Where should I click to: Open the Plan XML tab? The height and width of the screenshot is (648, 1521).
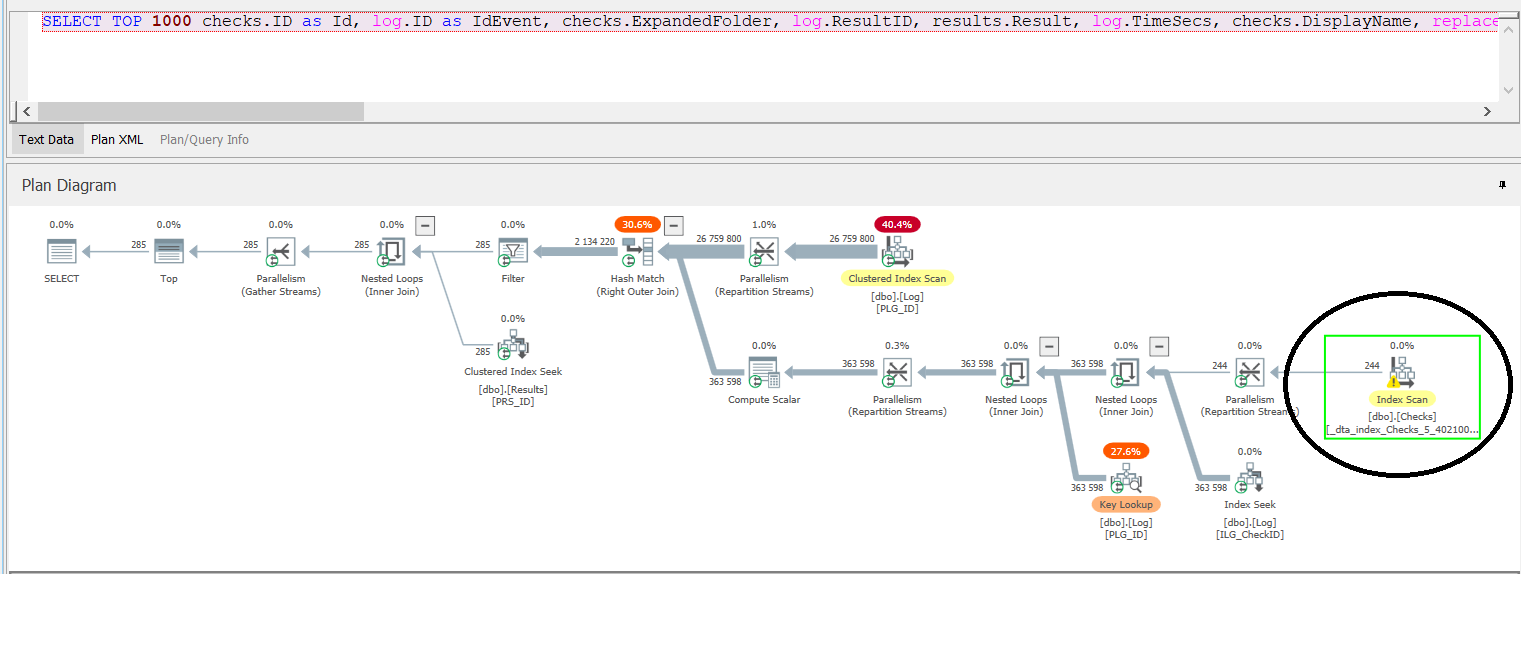117,140
